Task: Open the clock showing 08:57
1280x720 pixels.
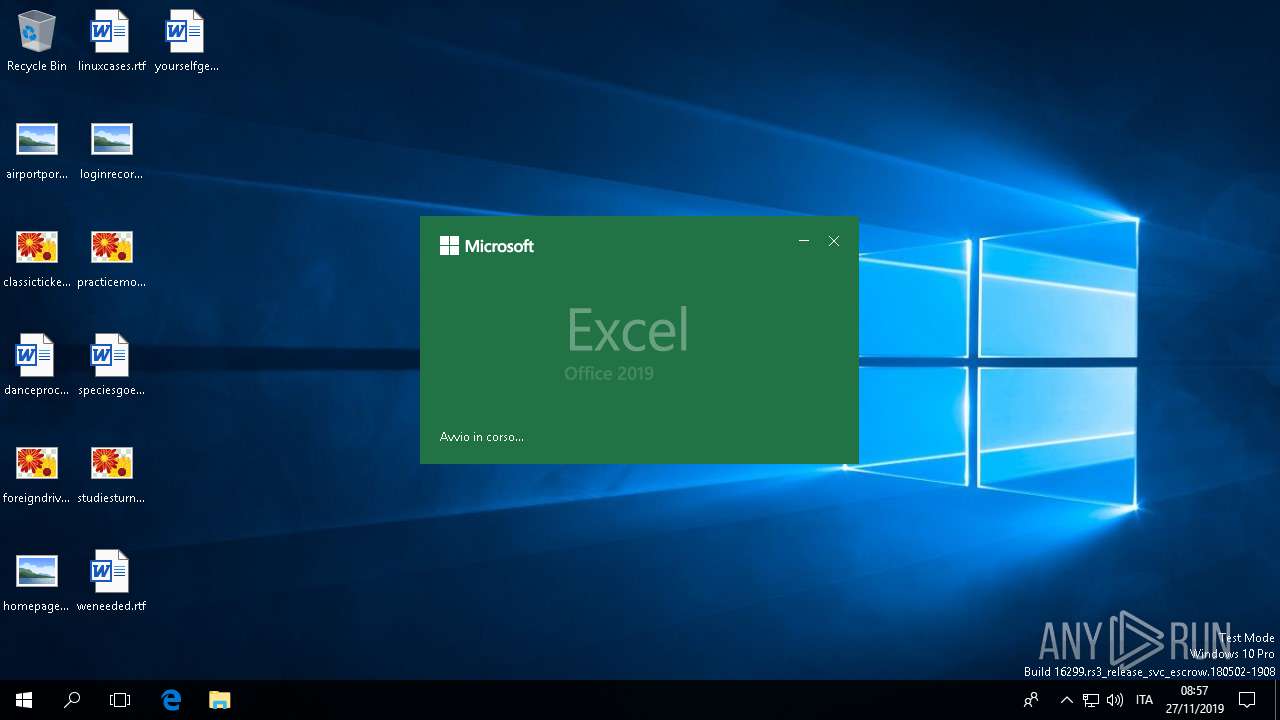Action: [x=1194, y=700]
